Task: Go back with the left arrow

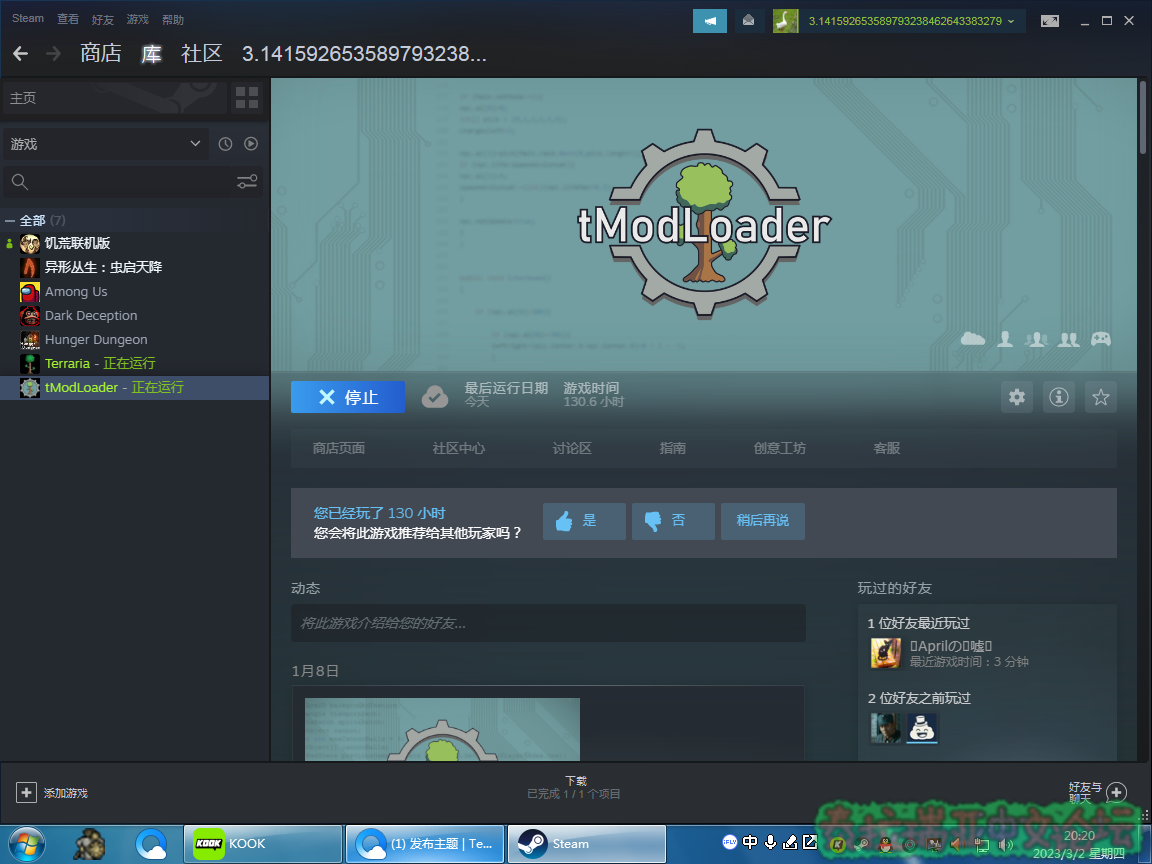Action: click(x=21, y=54)
